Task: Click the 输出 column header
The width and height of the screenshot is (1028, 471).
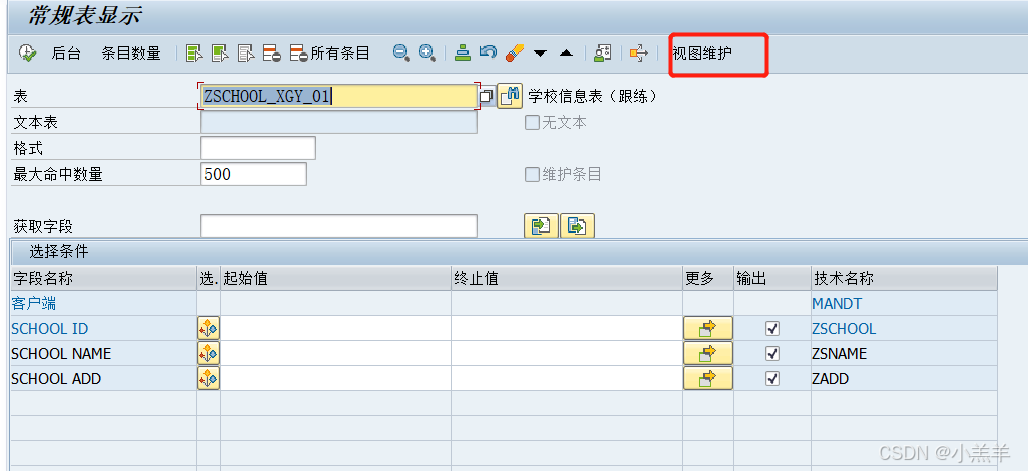Action: [x=772, y=278]
